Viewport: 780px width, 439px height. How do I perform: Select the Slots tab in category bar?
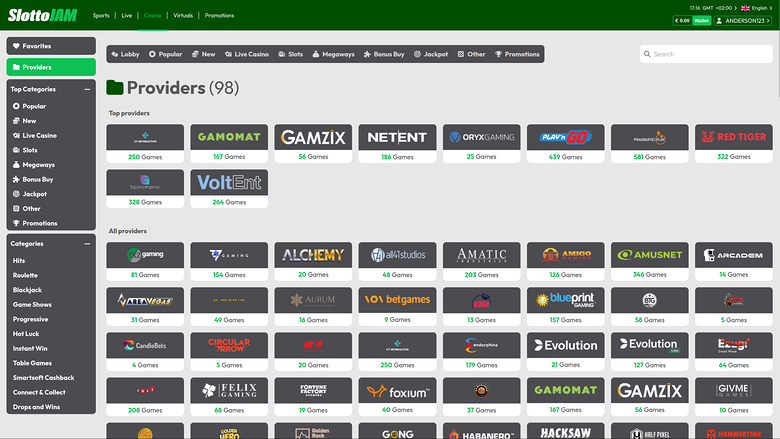tap(291, 54)
